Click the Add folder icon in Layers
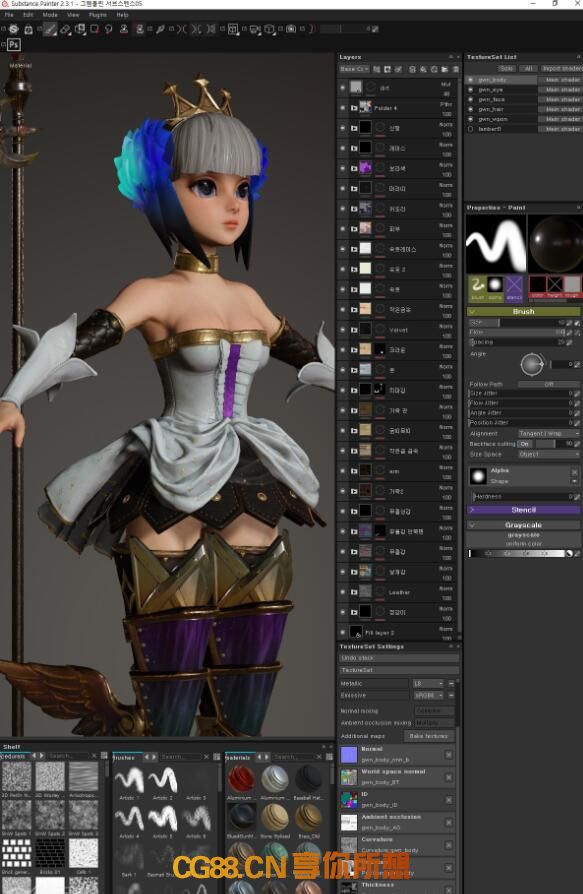 pyautogui.click(x=445, y=69)
